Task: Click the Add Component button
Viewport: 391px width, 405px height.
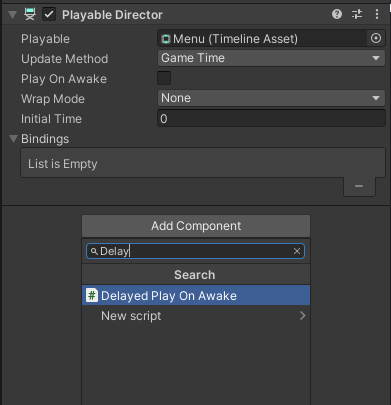Action: [196, 226]
